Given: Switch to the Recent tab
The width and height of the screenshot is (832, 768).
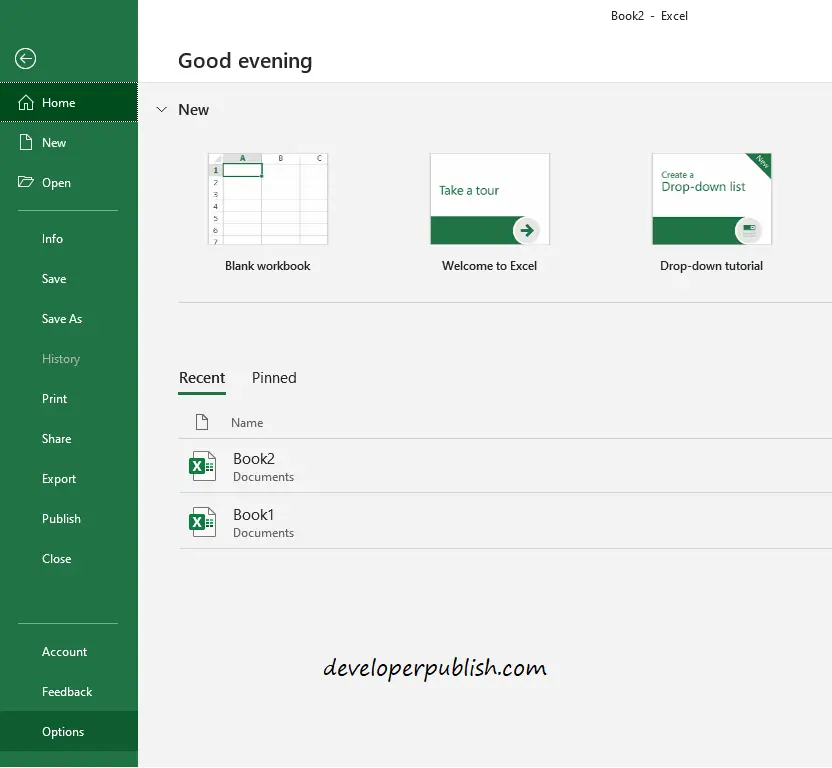Looking at the screenshot, I should click(202, 378).
